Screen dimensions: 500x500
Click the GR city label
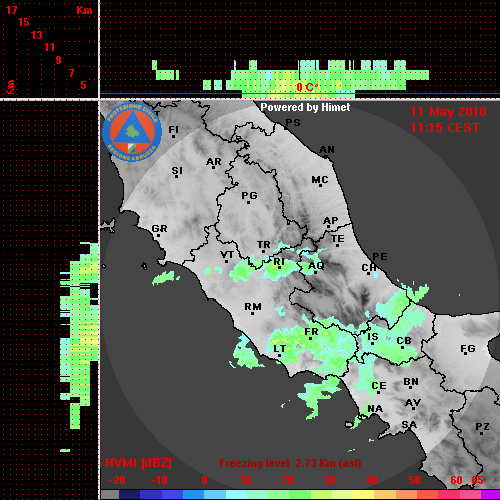(x=159, y=230)
